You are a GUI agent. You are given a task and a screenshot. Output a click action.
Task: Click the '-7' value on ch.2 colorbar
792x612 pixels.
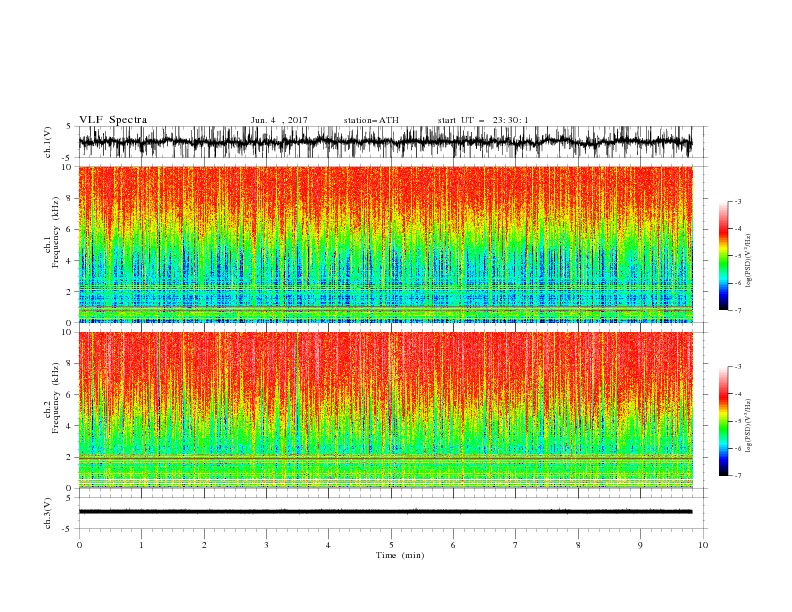[737, 476]
